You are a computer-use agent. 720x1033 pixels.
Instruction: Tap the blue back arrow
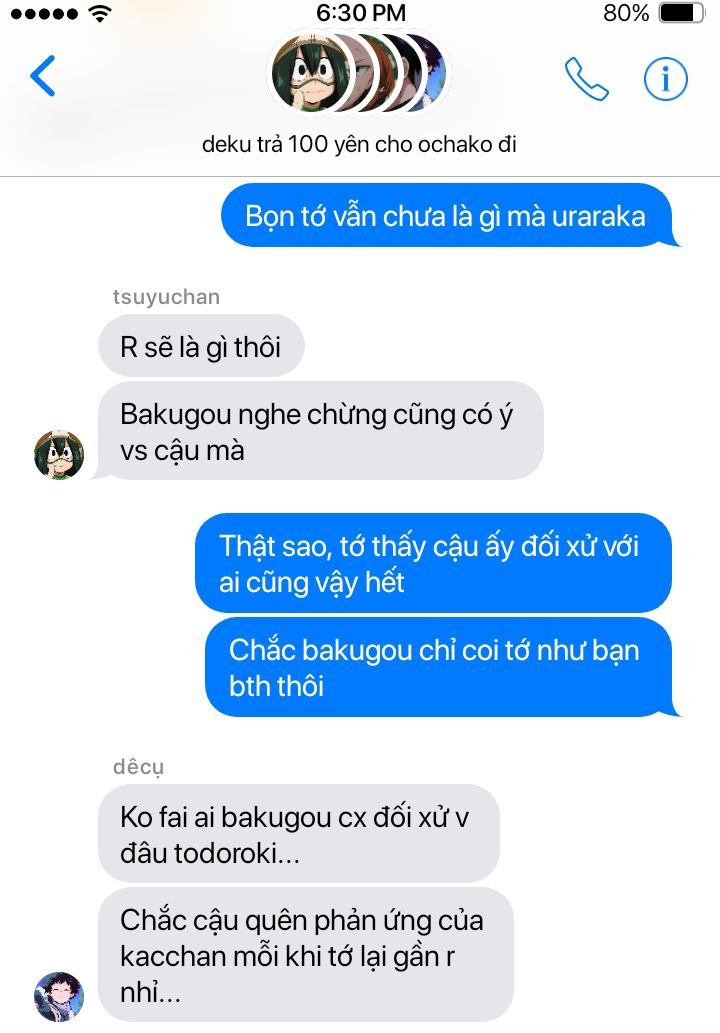coord(43,76)
